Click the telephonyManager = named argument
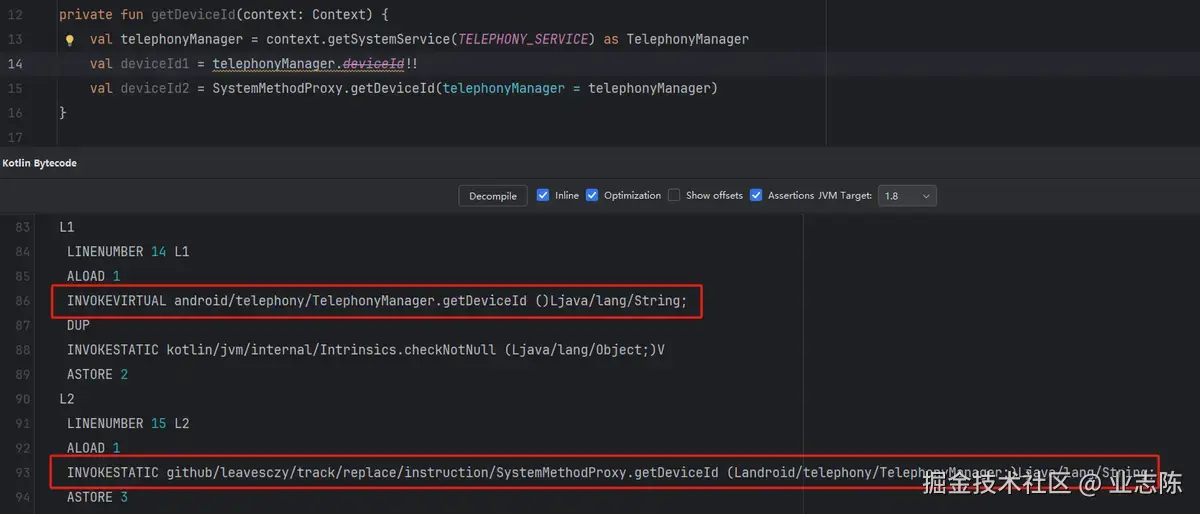The width and height of the screenshot is (1200, 514). (511, 88)
